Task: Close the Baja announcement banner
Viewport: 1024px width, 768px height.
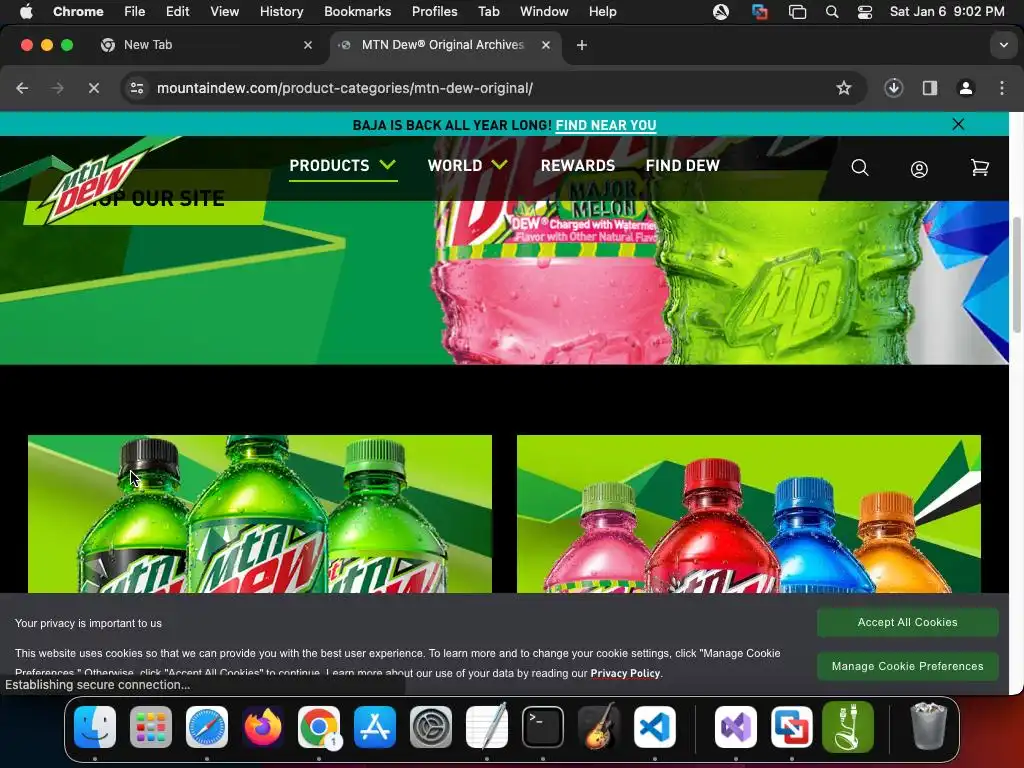Action: tap(958, 124)
